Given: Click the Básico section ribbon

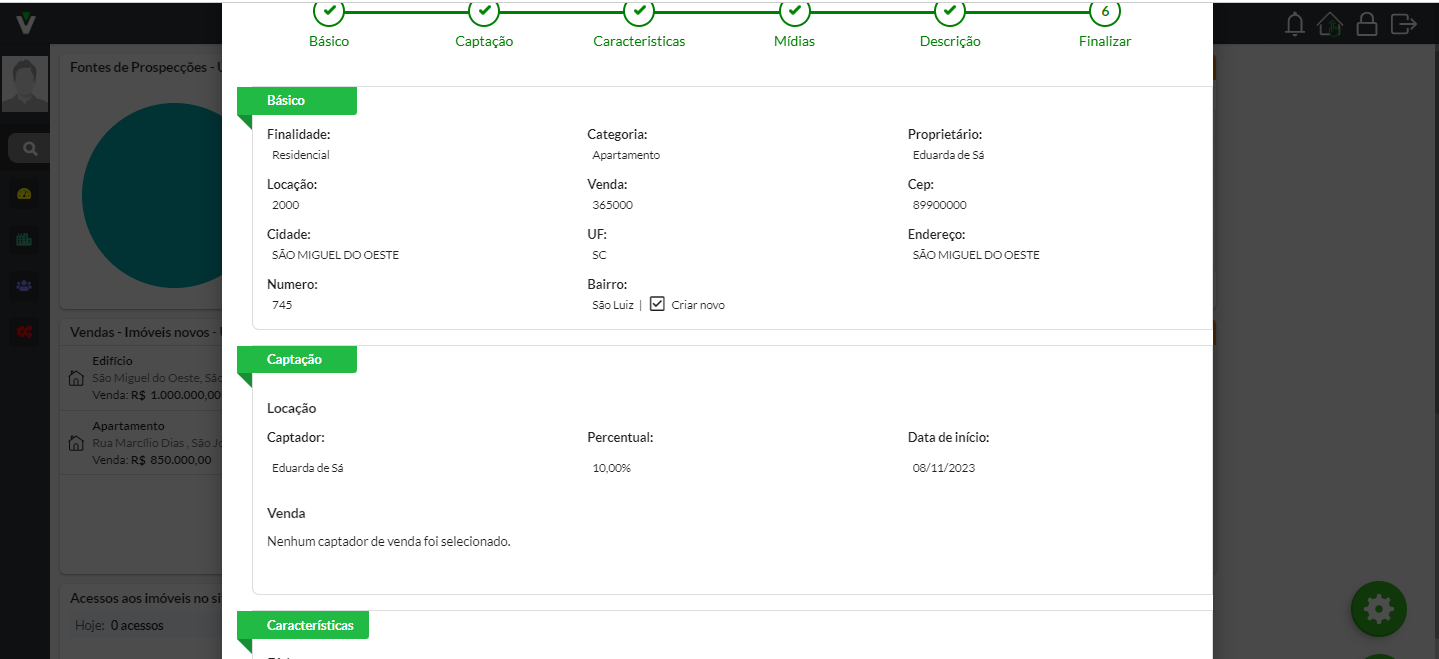Looking at the screenshot, I should pos(297,101).
